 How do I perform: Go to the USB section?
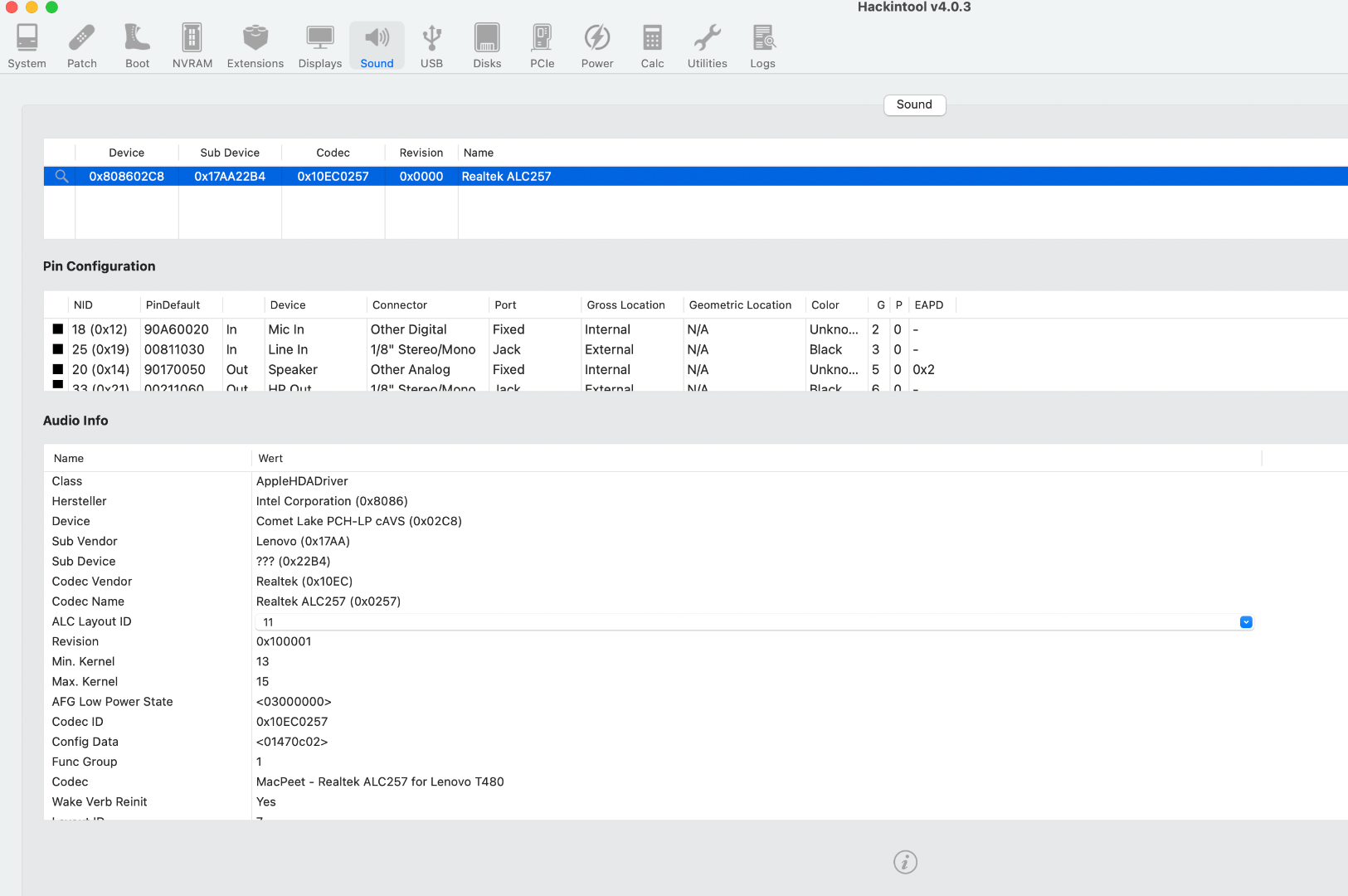(x=431, y=46)
